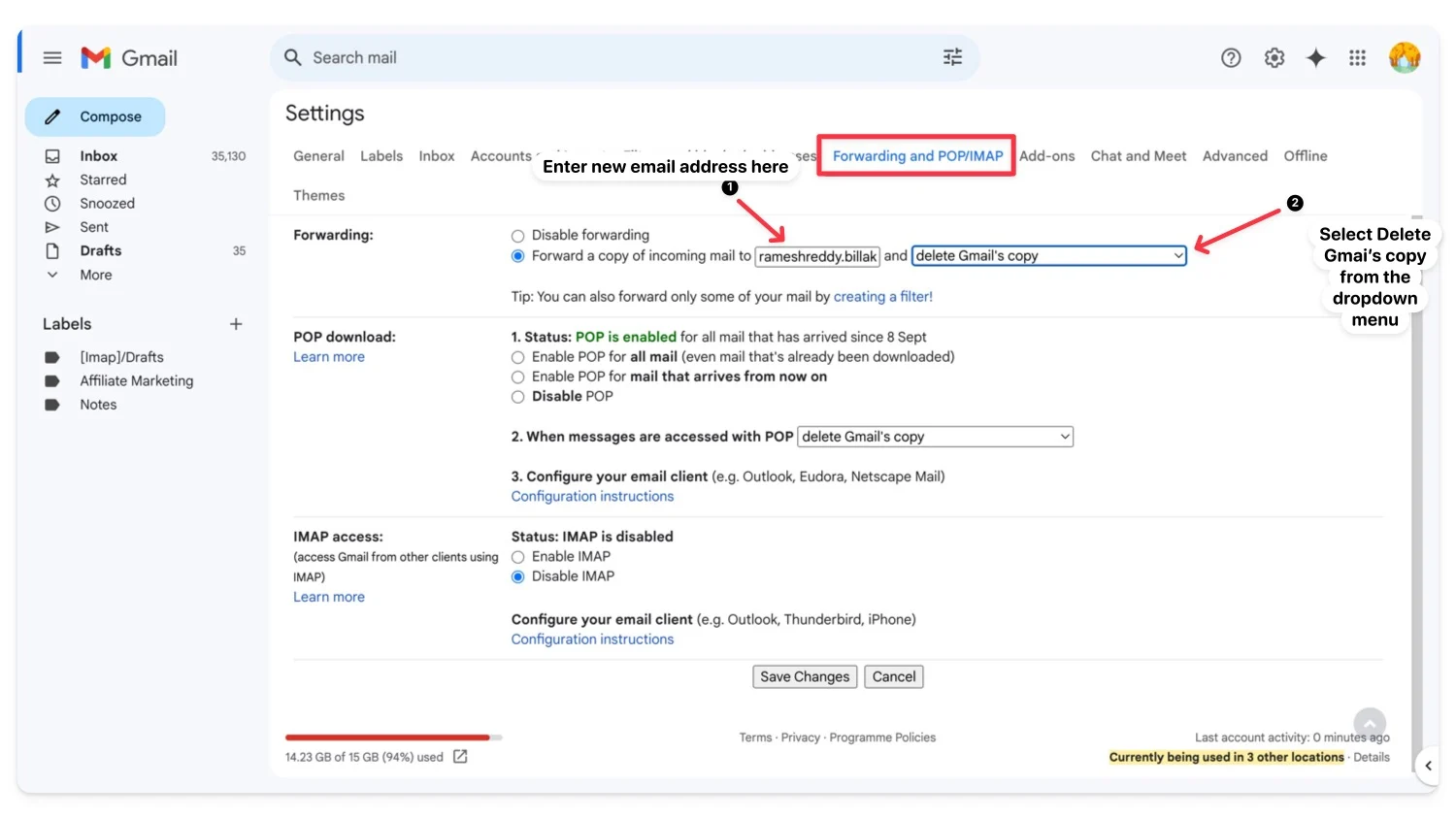Screen dimensions: 1456x819
Task: Click the search filter options icon
Action: pos(952,57)
